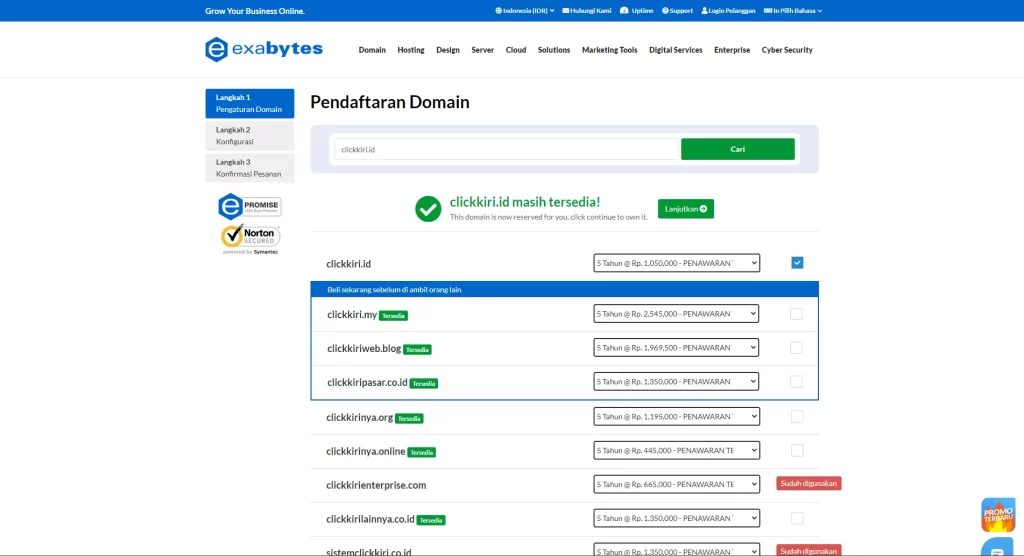Click the Tersedia badge next to clickkiripasar.co.id
This screenshot has width=1024, height=556.
(424, 384)
